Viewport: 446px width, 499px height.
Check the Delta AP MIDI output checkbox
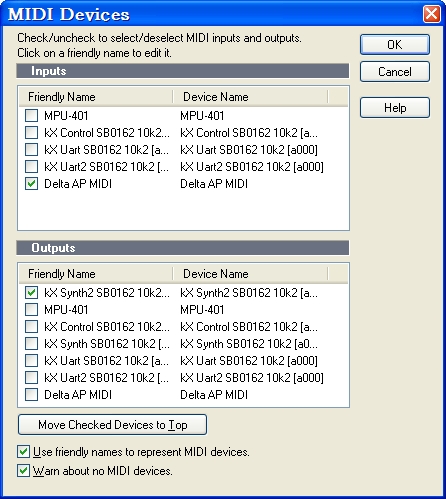click(31, 395)
